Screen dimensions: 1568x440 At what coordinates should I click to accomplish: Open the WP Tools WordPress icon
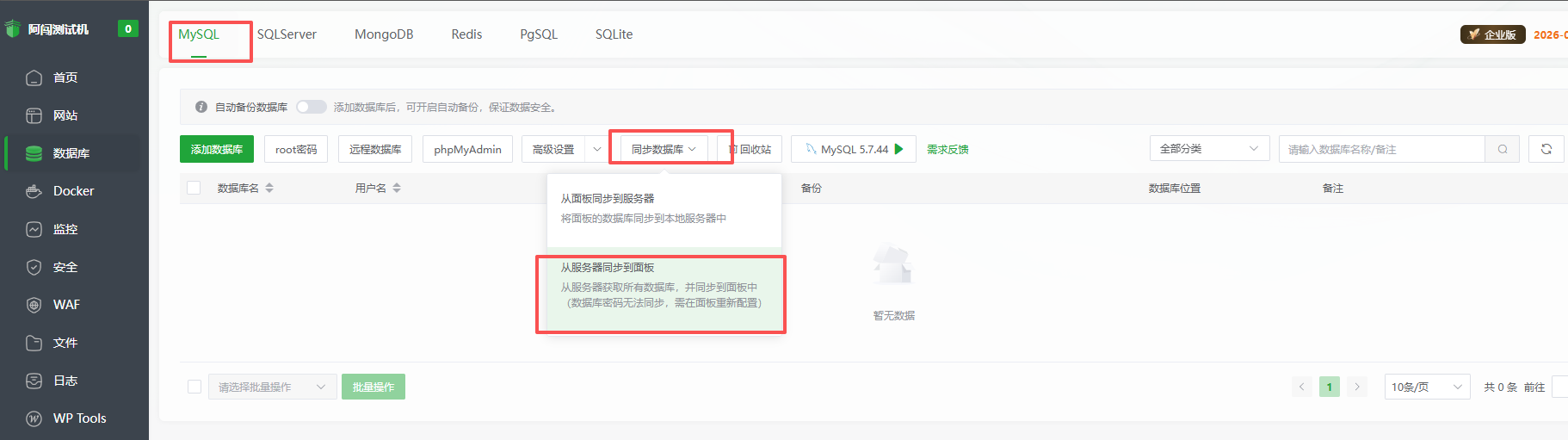click(x=34, y=418)
